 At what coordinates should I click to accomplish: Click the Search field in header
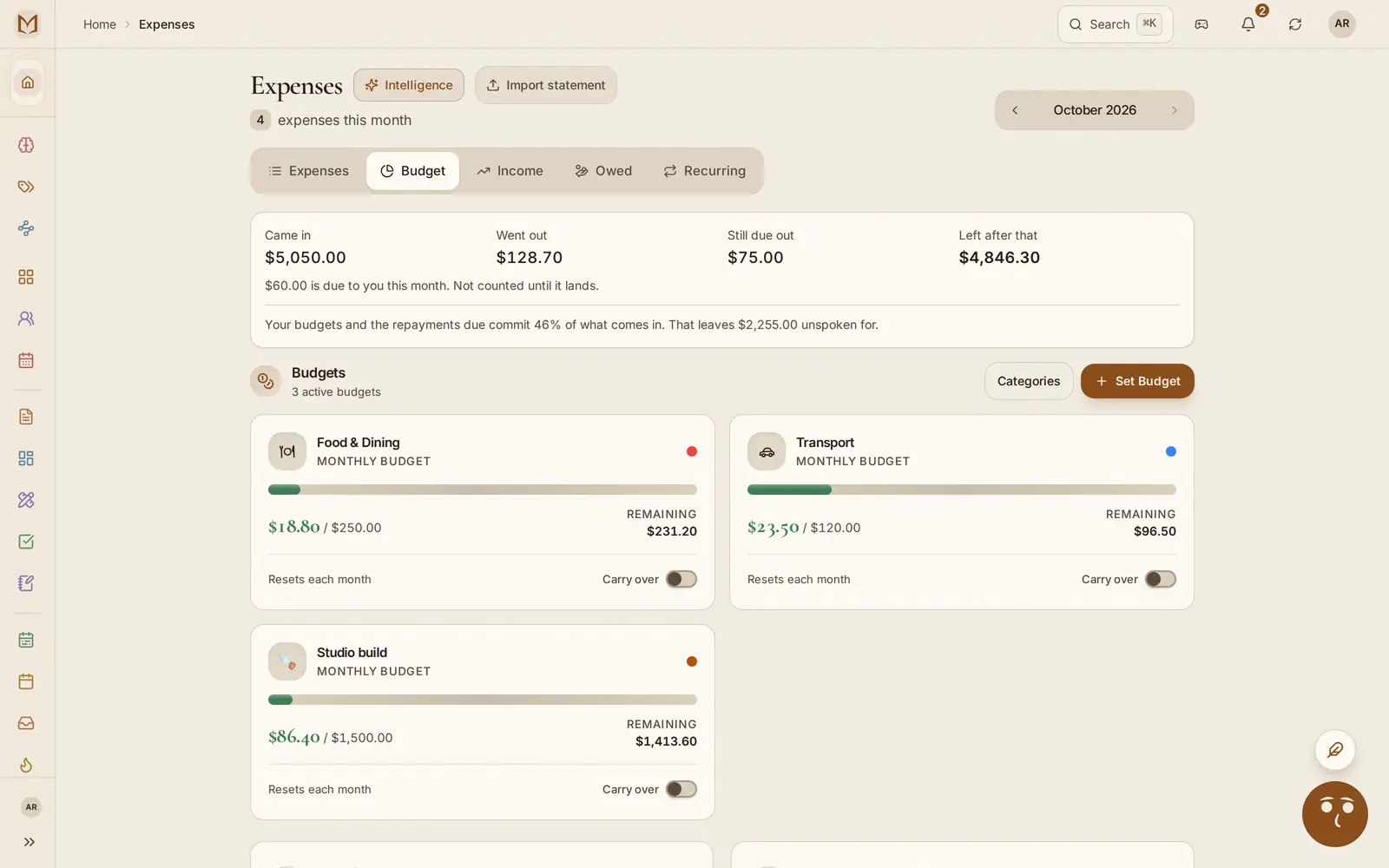1116,24
